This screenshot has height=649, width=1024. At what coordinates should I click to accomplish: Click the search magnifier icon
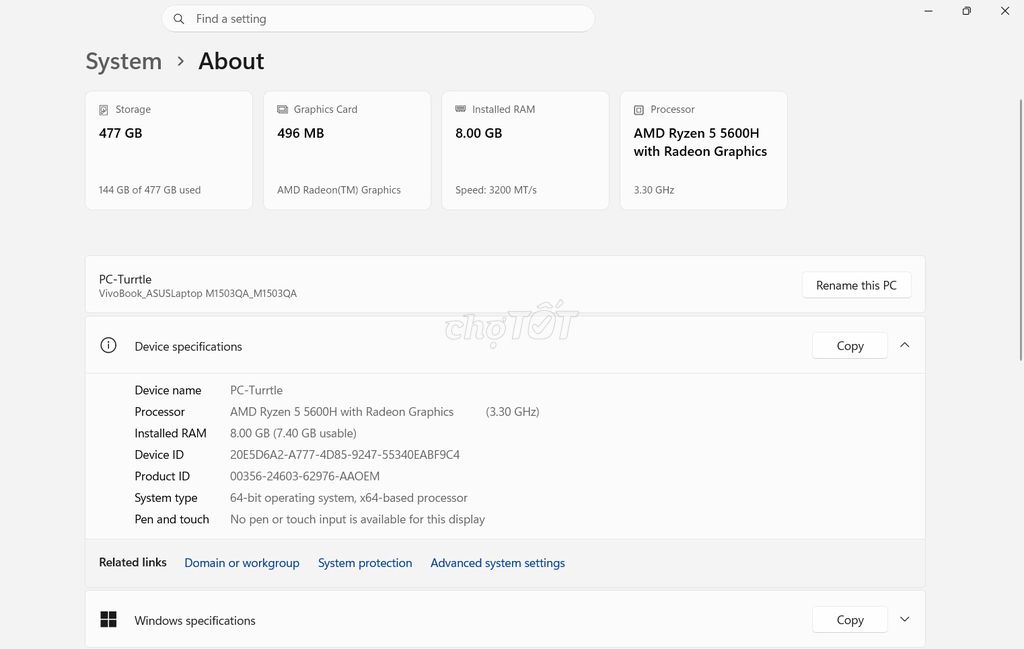click(178, 18)
